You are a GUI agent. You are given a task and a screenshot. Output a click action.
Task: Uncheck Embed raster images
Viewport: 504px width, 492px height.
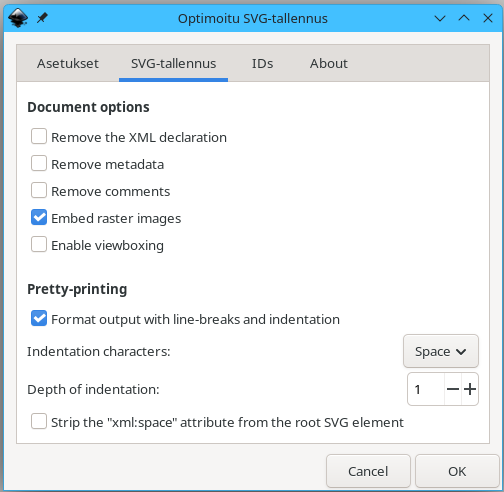(39, 218)
